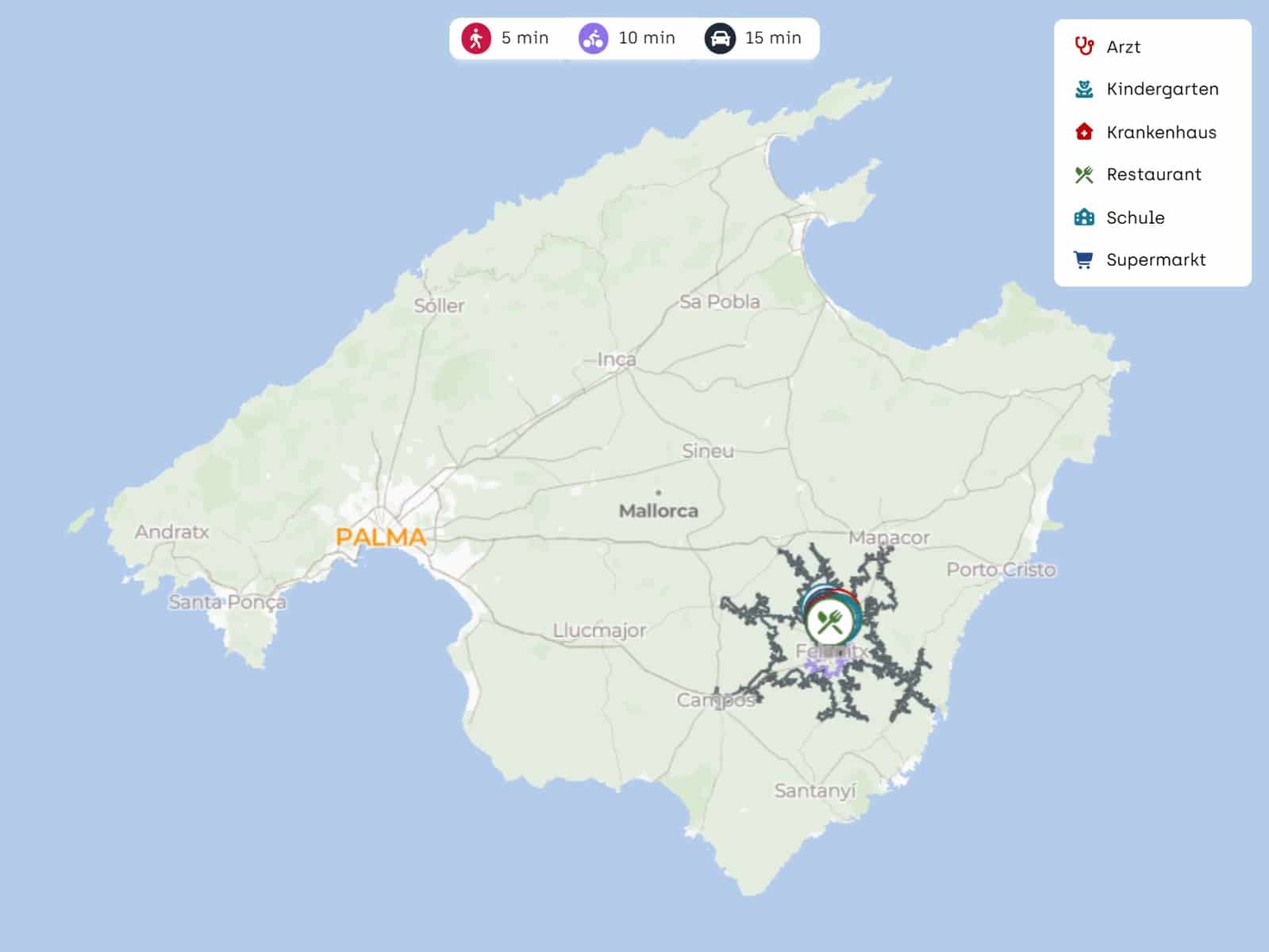1269x952 pixels.
Task: Click the red walking 5 min icon
Action: point(476,38)
